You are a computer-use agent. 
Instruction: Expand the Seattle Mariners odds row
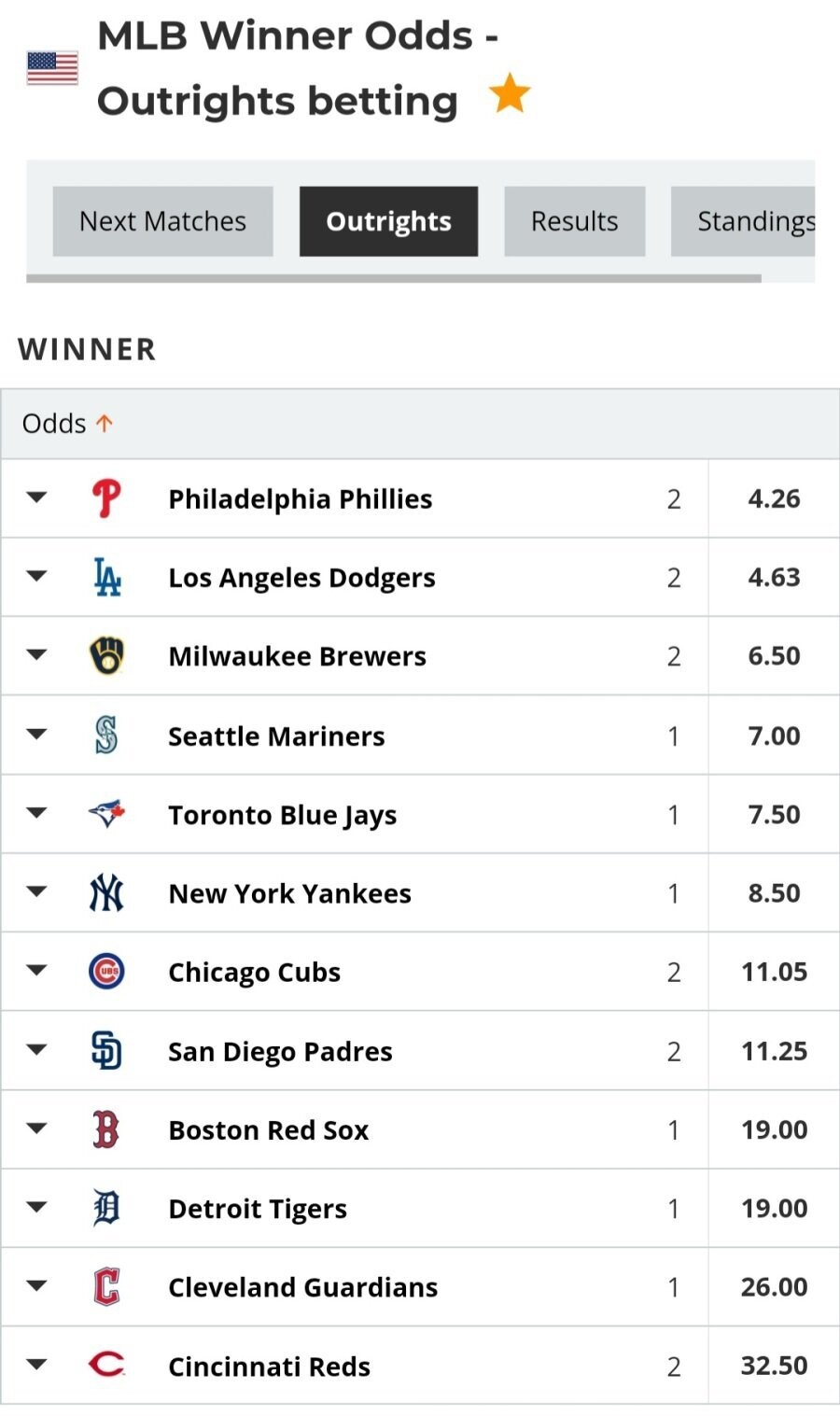(x=36, y=735)
